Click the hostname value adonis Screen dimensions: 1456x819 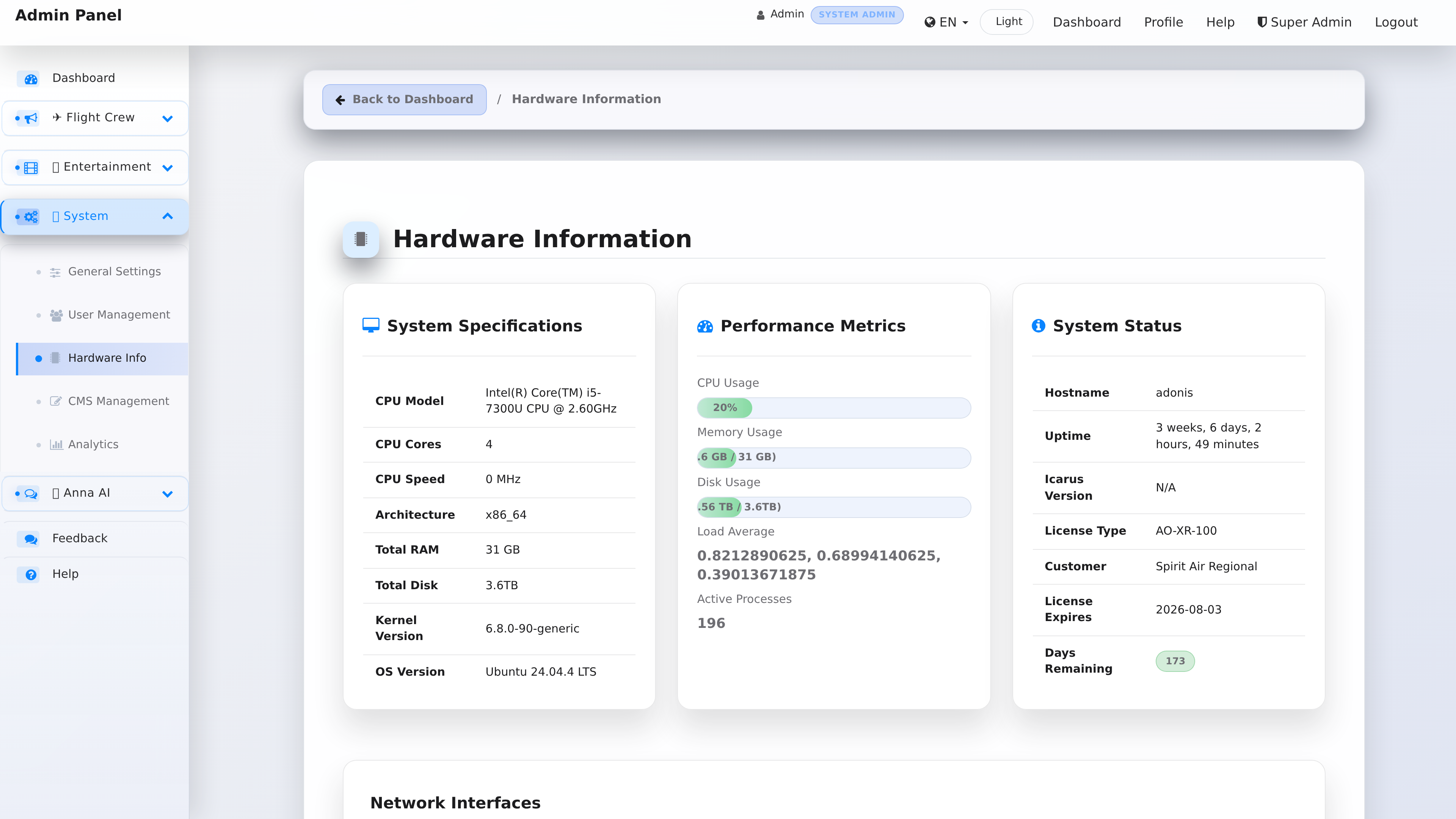1174,393
